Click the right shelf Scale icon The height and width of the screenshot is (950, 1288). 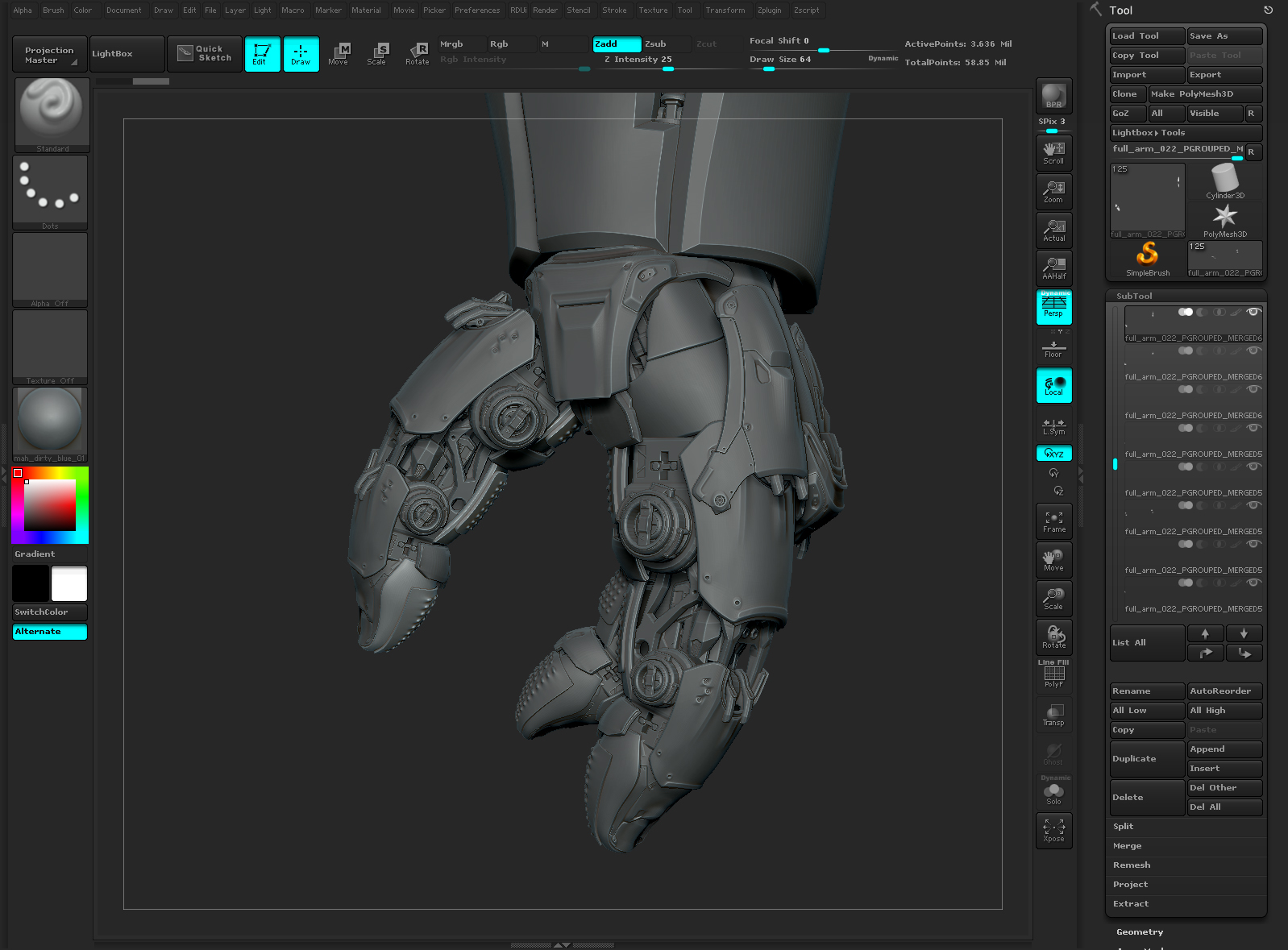[x=1053, y=599]
